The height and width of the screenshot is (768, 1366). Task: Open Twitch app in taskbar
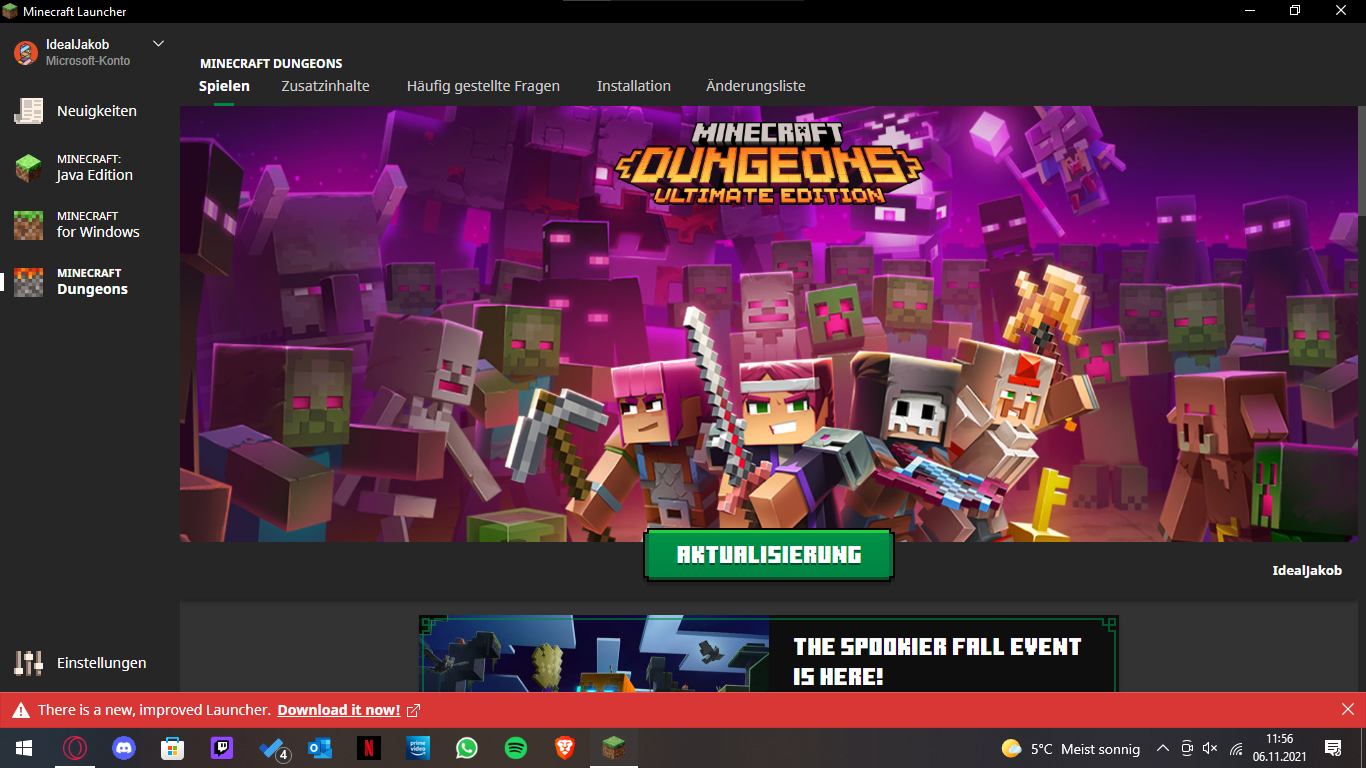click(x=222, y=748)
